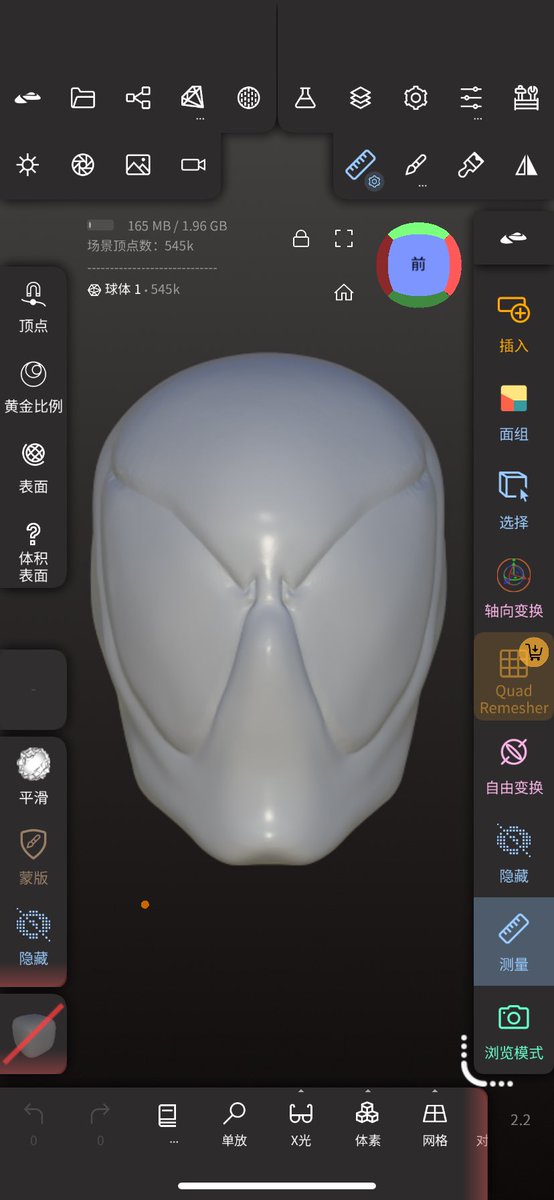Open the camera settings icon
Screen dimensions: 554x1200
pyautogui.click(x=193, y=165)
